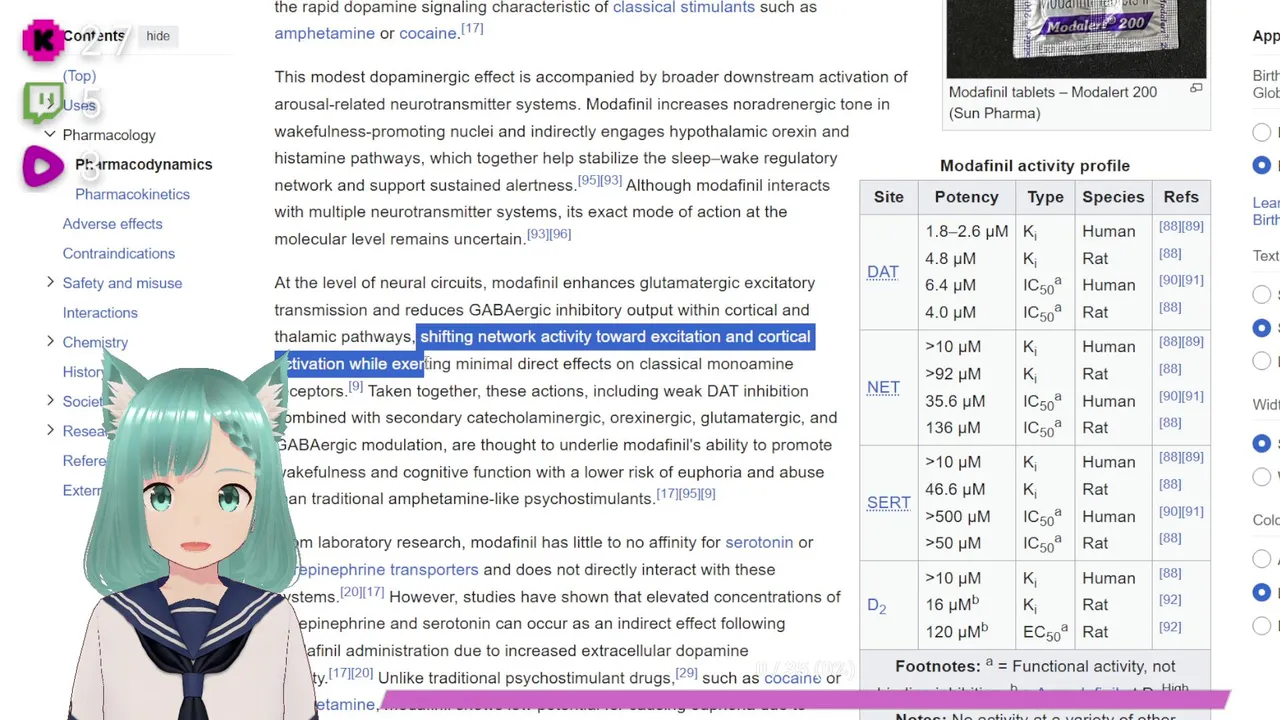Image resolution: width=1280 pixels, height=720 pixels.
Task: Jump to (Top) in the contents list
Action: tap(79, 76)
